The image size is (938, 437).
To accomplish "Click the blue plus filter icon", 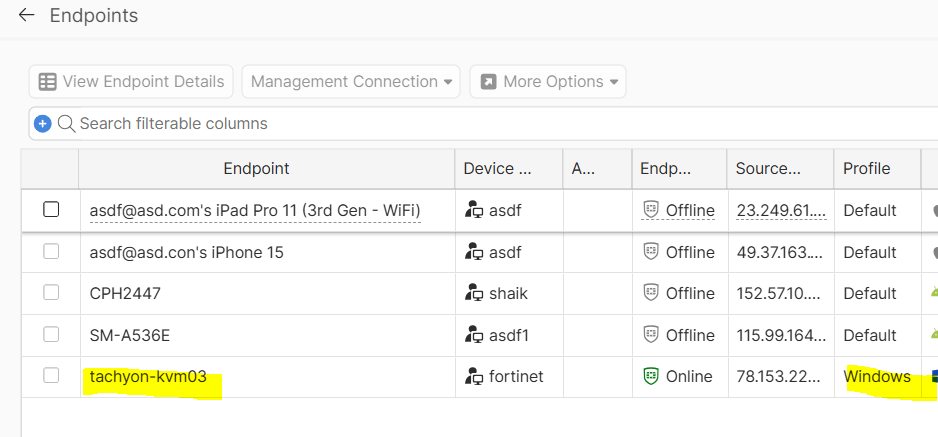I will tap(42, 124).
